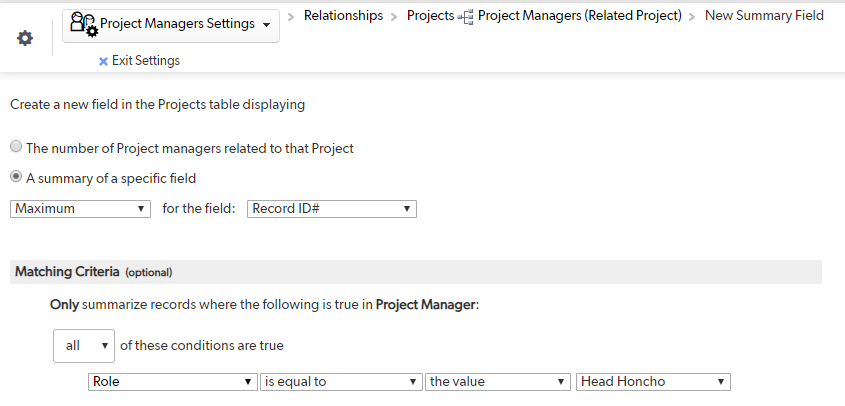Go to Relationships breadcrumb

(x=343, y=16)
